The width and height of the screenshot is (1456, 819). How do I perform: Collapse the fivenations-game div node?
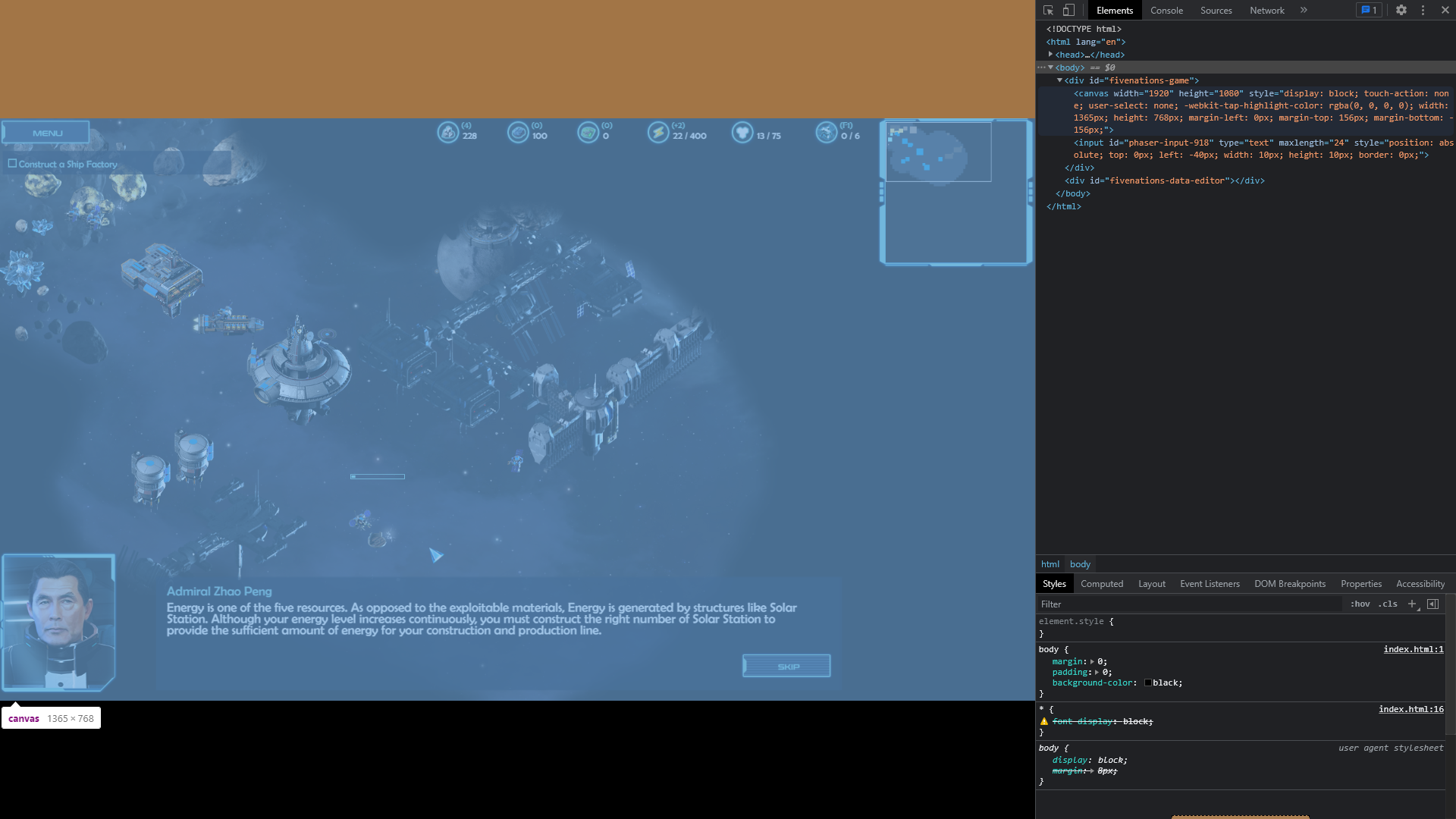pos(1059,80)
